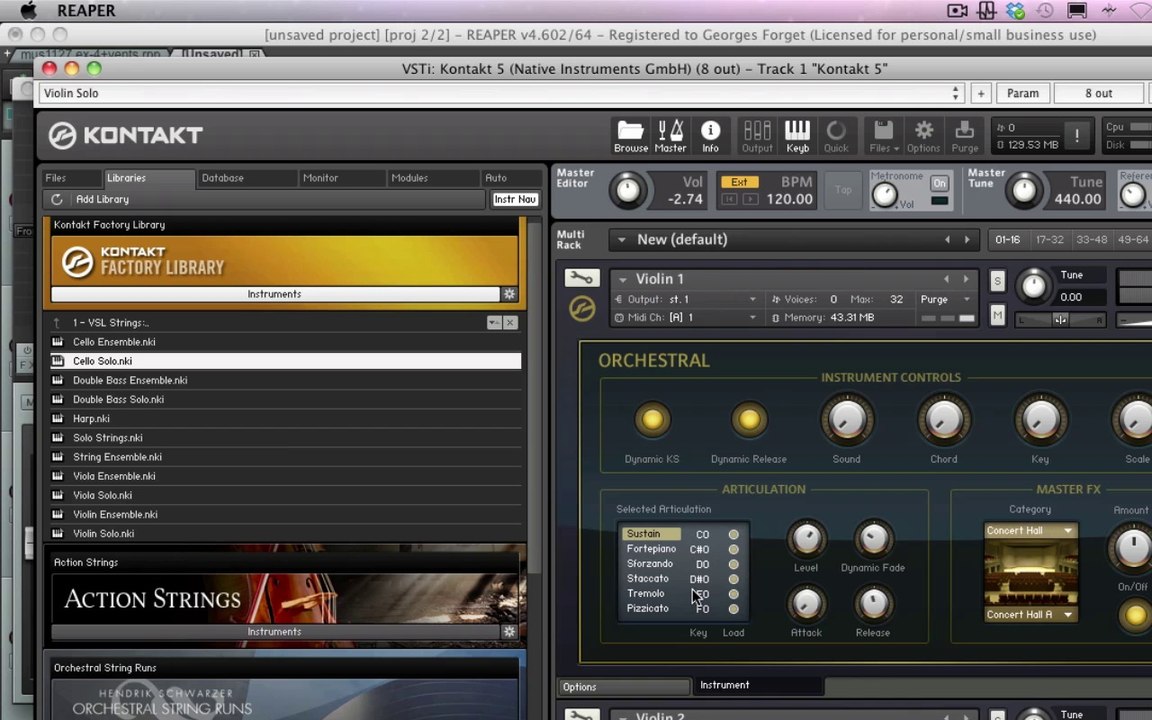Adjust the Sound instrument control knob
This screenshot has height=720, width=1152.
(x=846, y=420)
